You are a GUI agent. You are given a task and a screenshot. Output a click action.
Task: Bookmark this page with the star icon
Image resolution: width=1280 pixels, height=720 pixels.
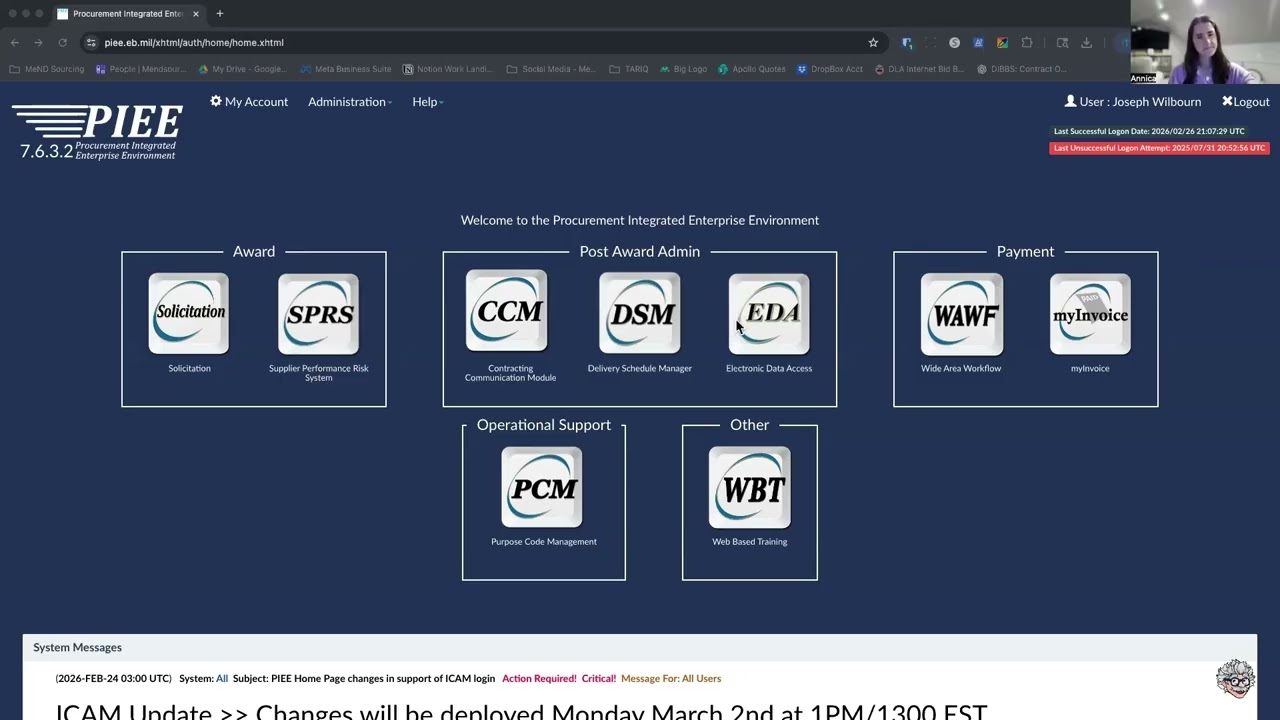pyautogui.click(x=873, y=43)
